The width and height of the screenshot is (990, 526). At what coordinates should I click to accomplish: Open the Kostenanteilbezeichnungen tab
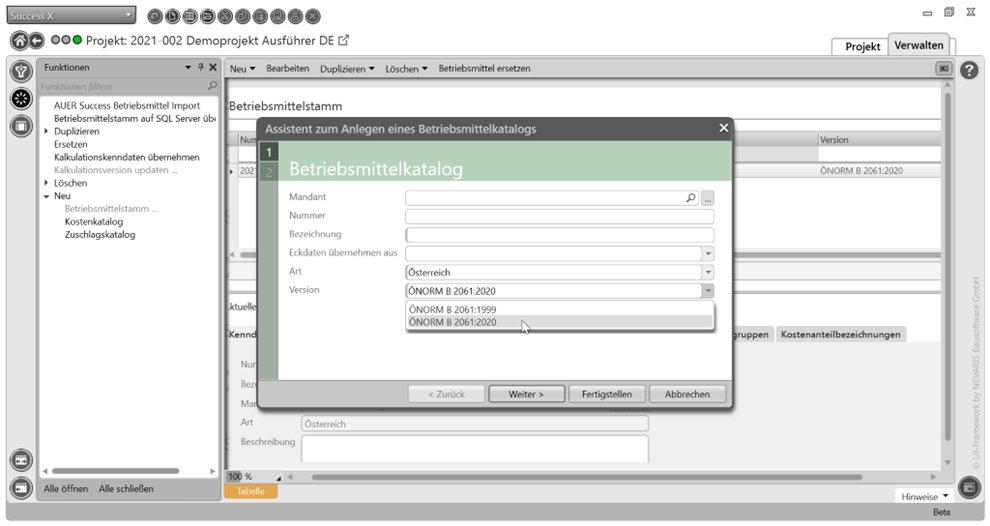pyautogui.click(x=840, y=335)
